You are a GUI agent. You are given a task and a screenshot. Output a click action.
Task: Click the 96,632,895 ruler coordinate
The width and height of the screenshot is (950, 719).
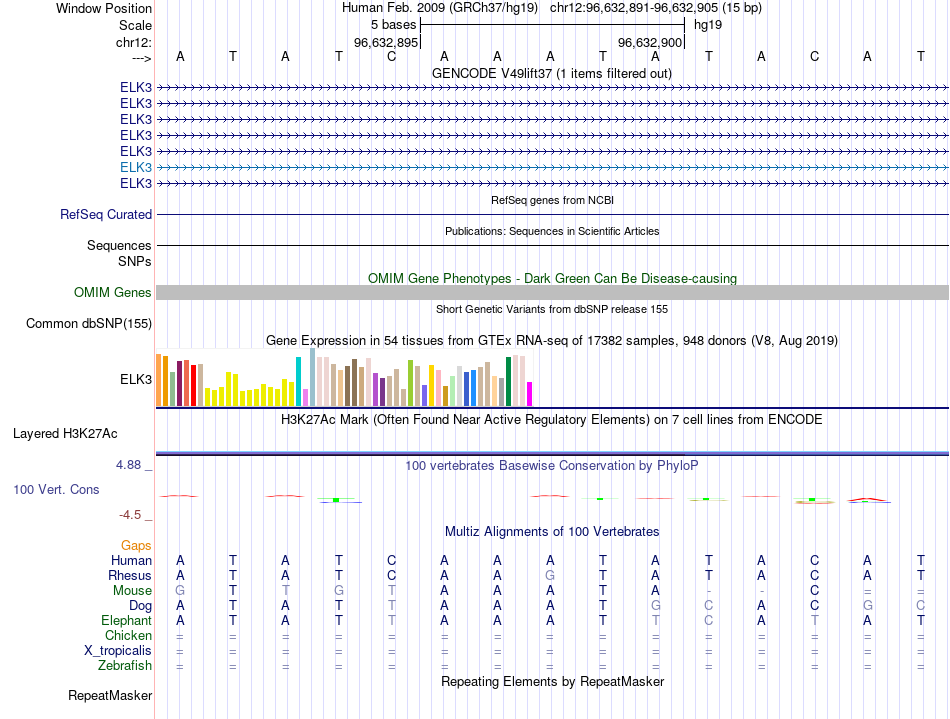386,42
